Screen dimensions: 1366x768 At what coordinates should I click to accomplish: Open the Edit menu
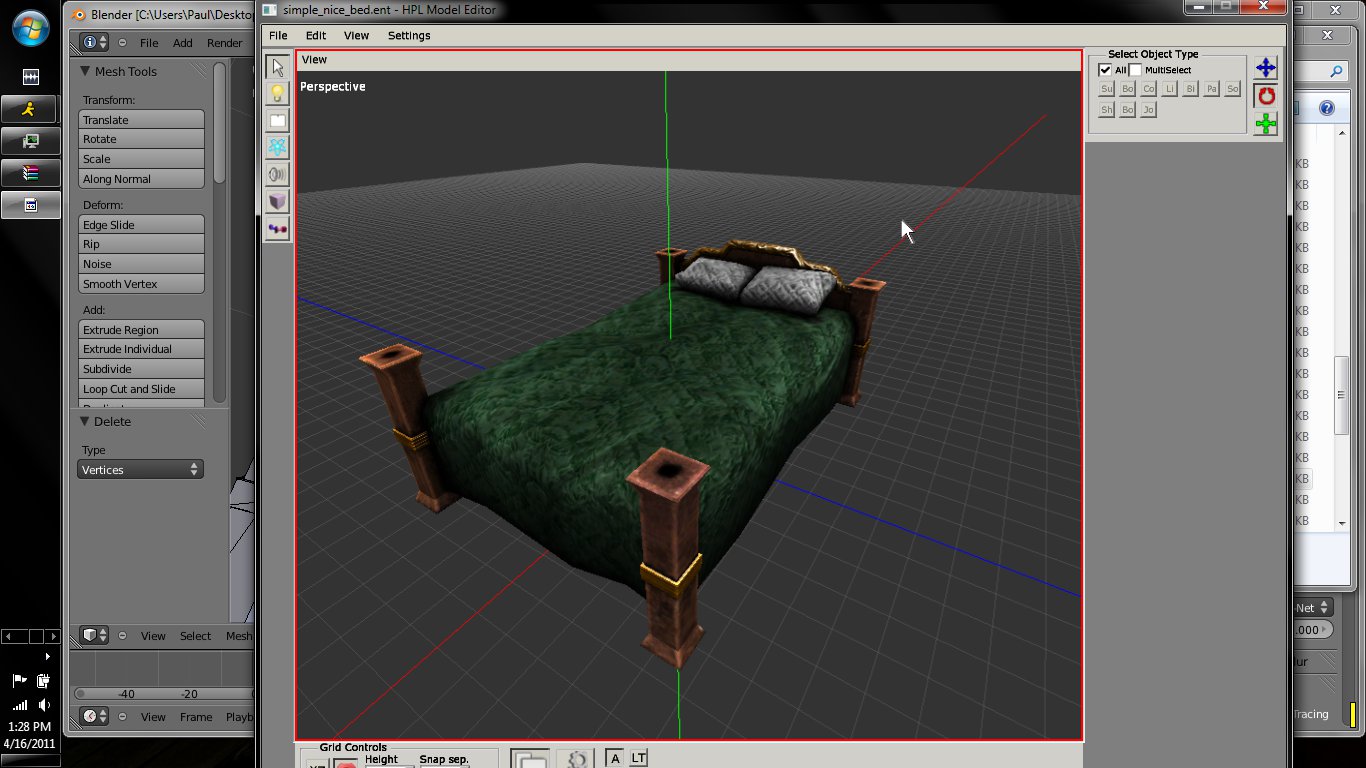point(316,35)
